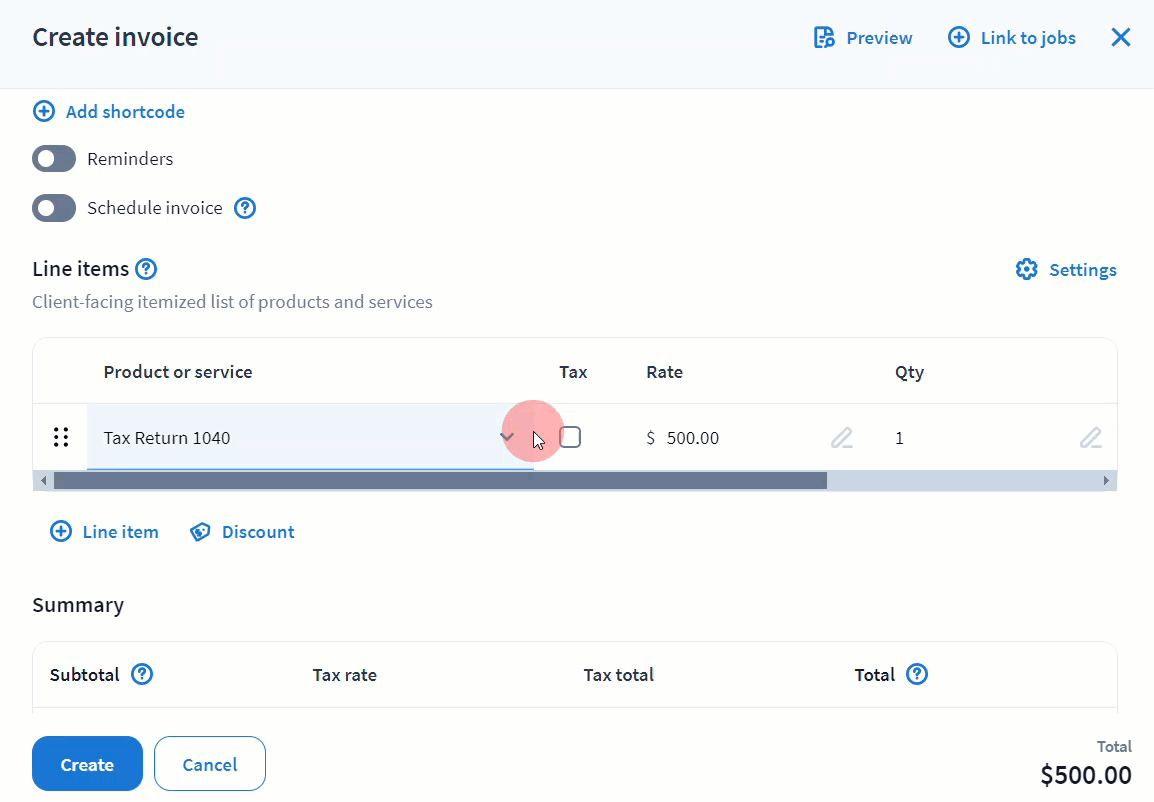This screenshot has width=1154, height=802.
Task: Expand the Product or service dropdown arrow
Action: [507, 438]
